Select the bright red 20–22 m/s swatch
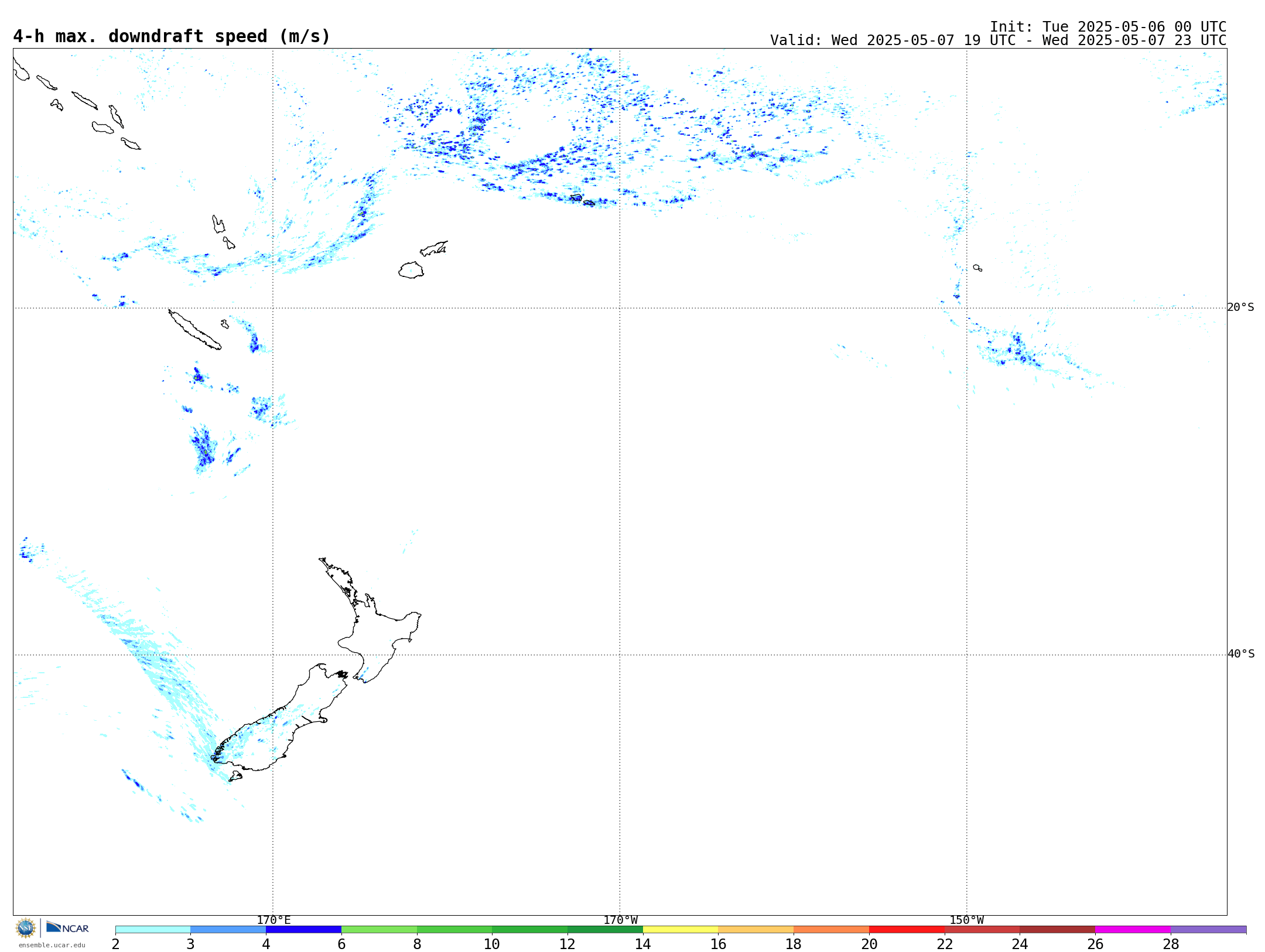This screenshot has width=1265, height=952. (907, 930)
